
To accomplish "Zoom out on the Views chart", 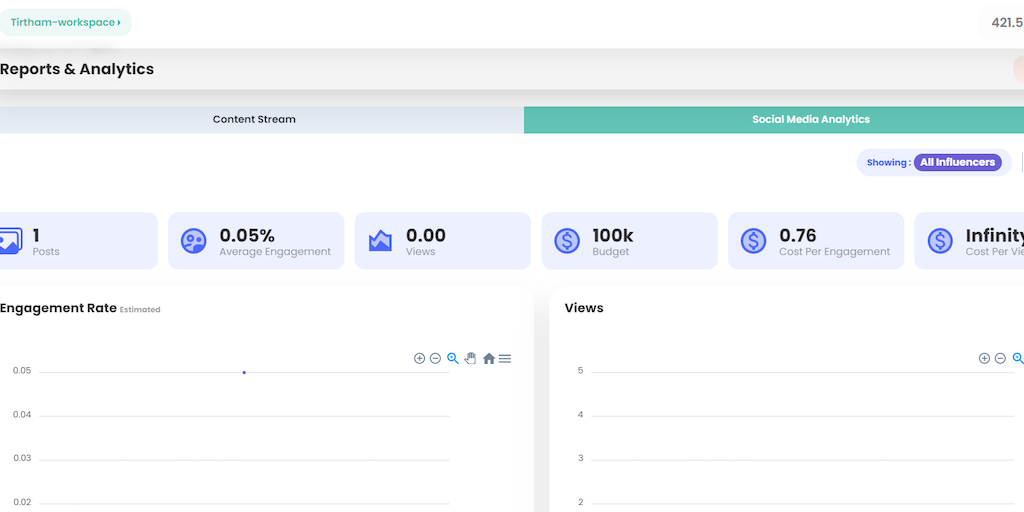I will [1000, 358].
